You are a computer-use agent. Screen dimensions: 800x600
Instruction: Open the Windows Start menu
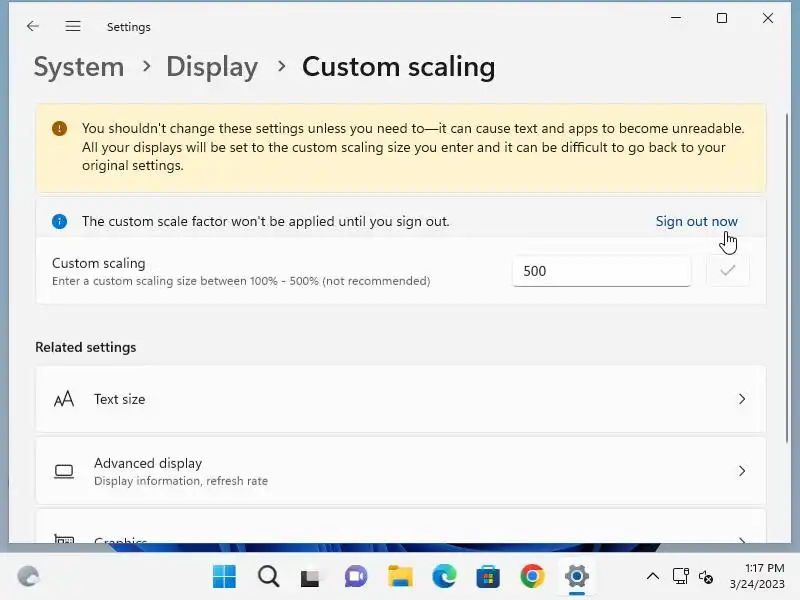tap(224, 576)
